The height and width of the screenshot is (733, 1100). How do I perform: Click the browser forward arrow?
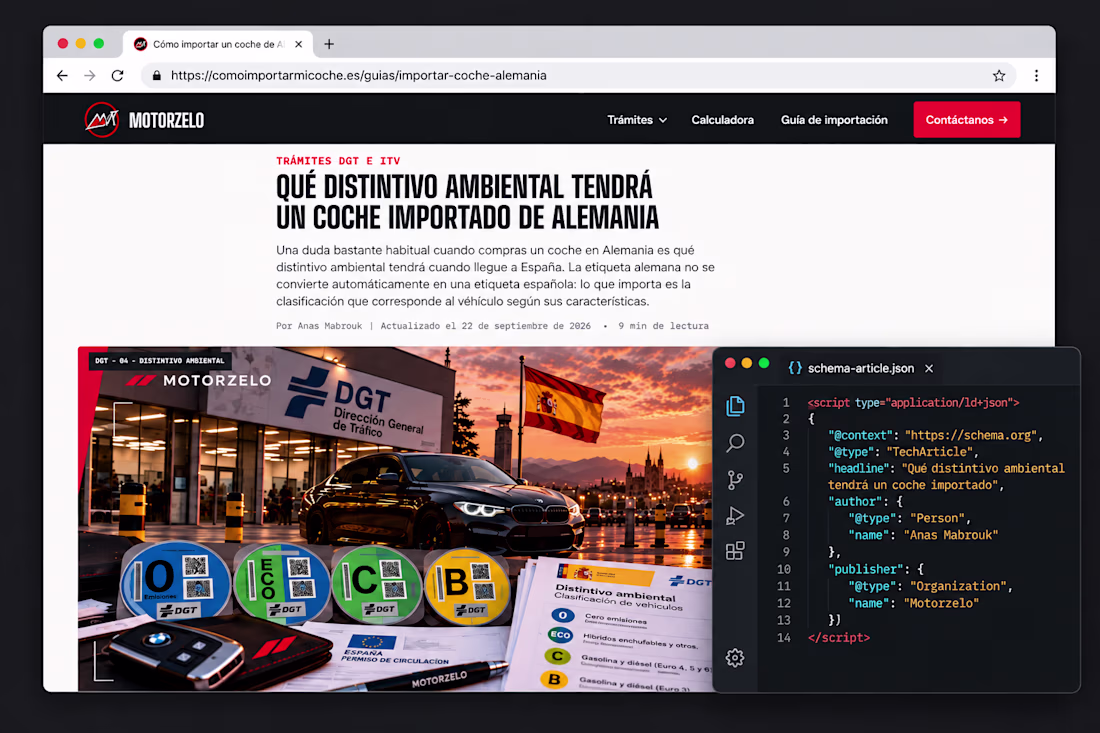click(90, 76)
